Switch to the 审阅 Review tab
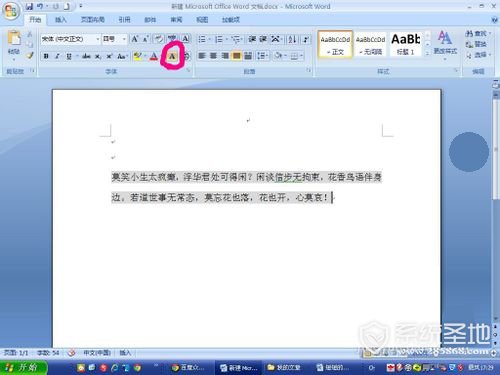Screen dimensions: 500x375 point(176,20)
